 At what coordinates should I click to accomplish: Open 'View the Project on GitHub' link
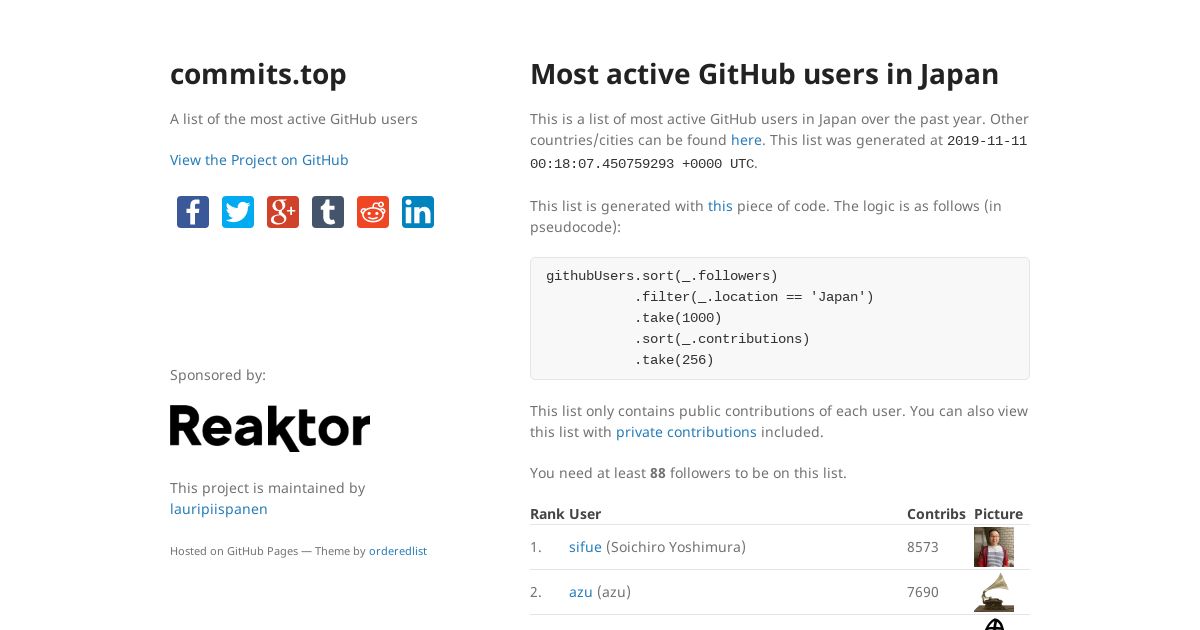click(259, 160)
